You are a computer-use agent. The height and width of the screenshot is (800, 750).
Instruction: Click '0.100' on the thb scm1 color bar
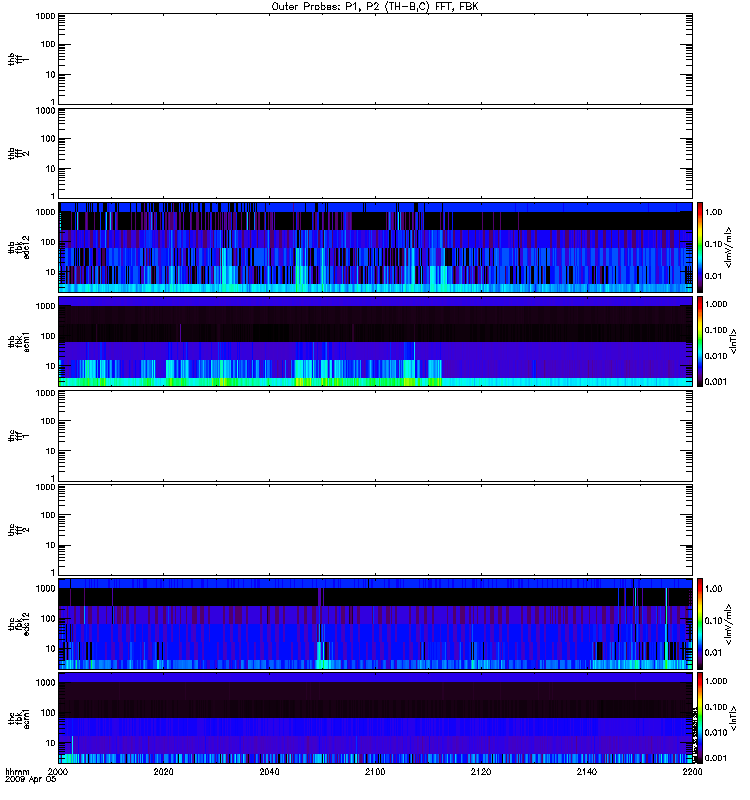[716, 330]
